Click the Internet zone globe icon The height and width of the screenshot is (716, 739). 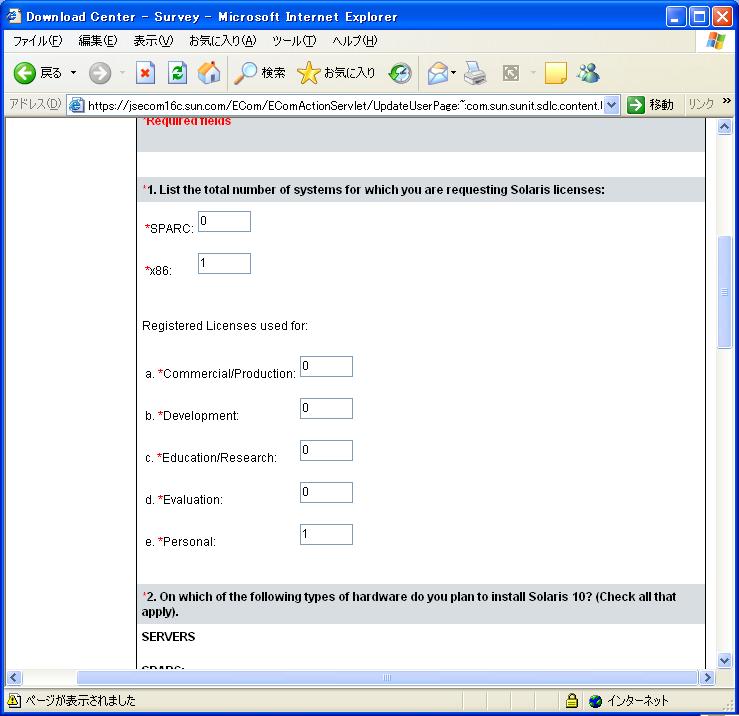coord(595,701)
